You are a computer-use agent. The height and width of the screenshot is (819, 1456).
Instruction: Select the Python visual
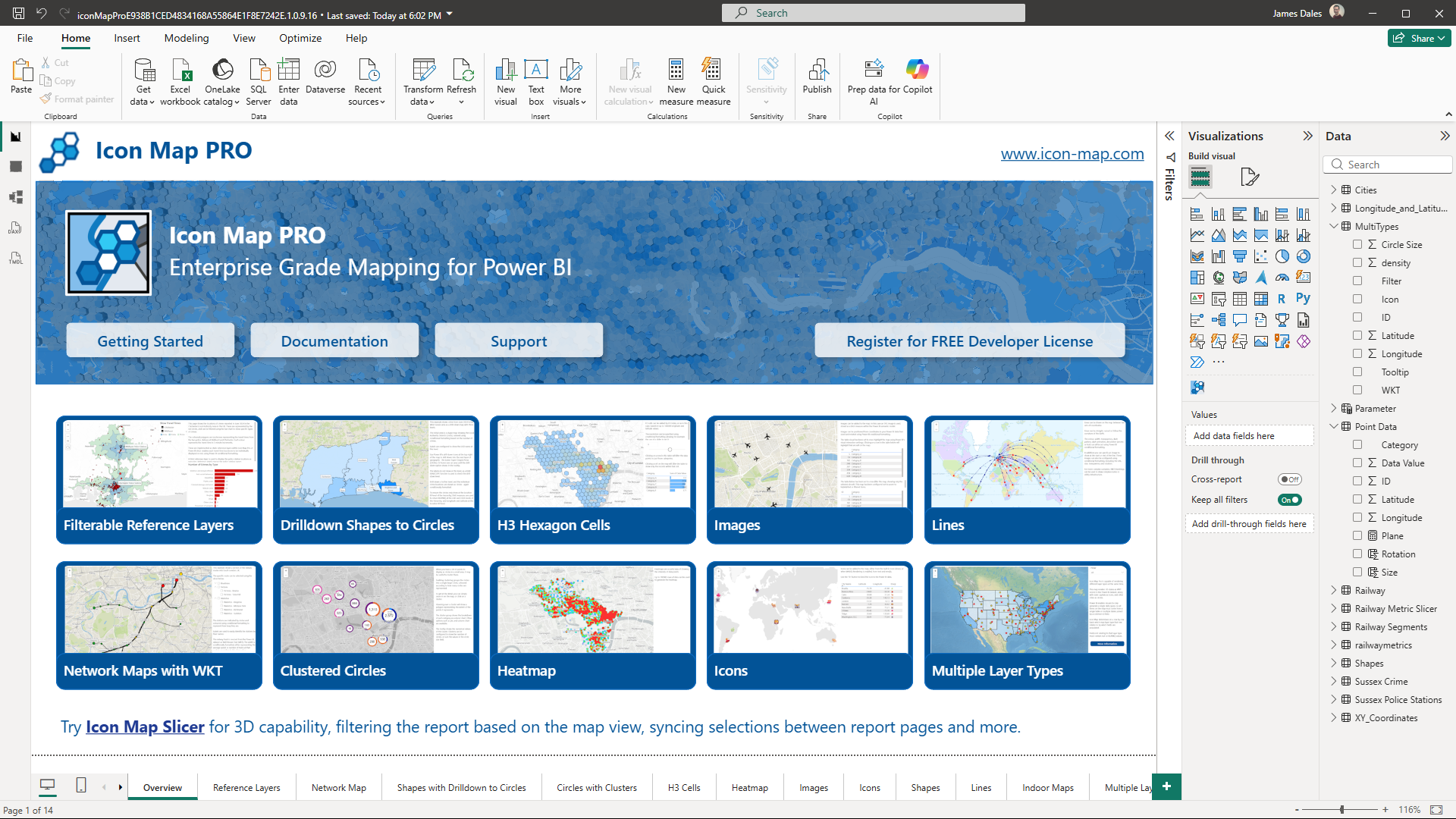[1304, 298]
